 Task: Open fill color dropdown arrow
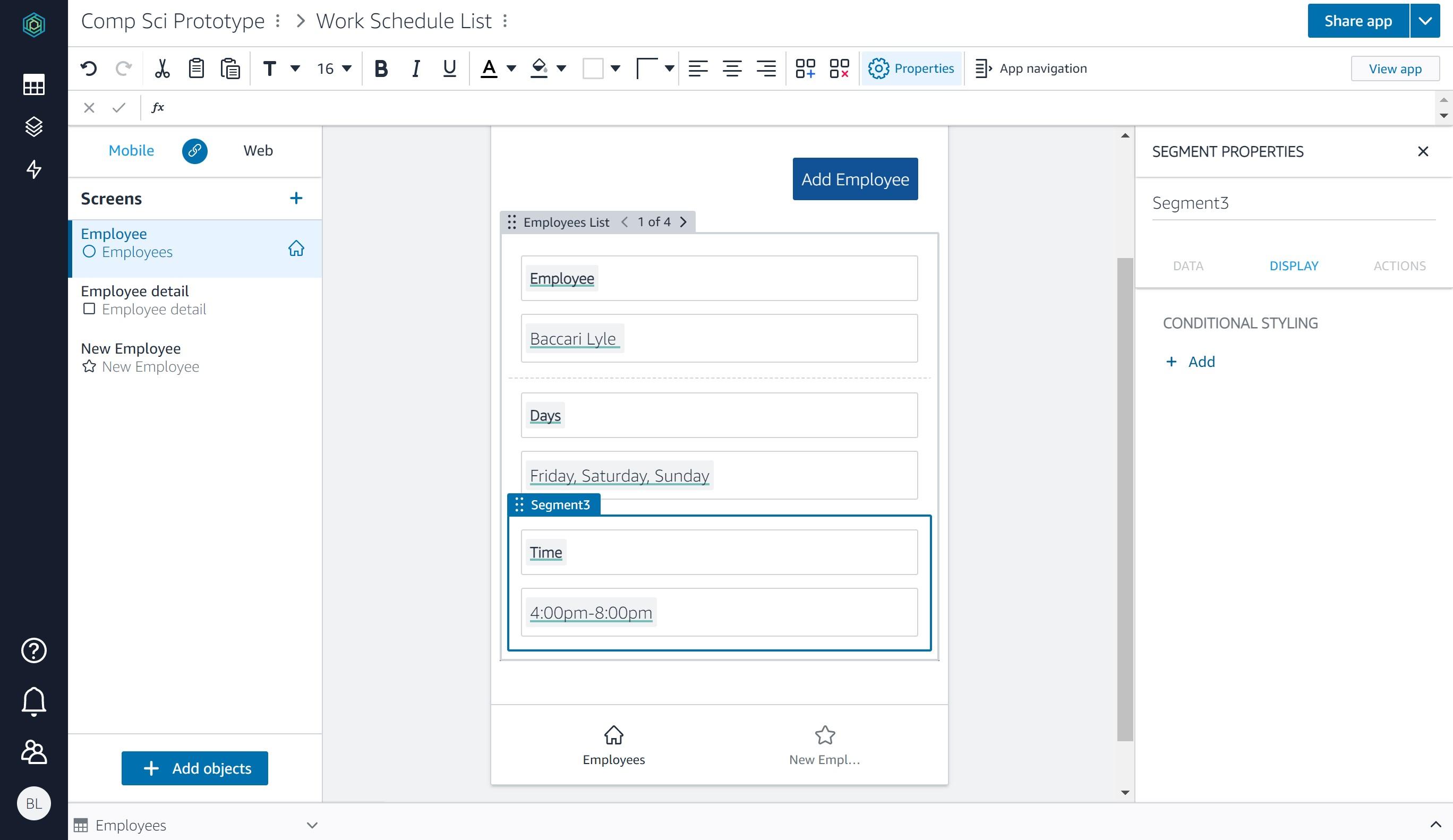click(x=561, y=68)
